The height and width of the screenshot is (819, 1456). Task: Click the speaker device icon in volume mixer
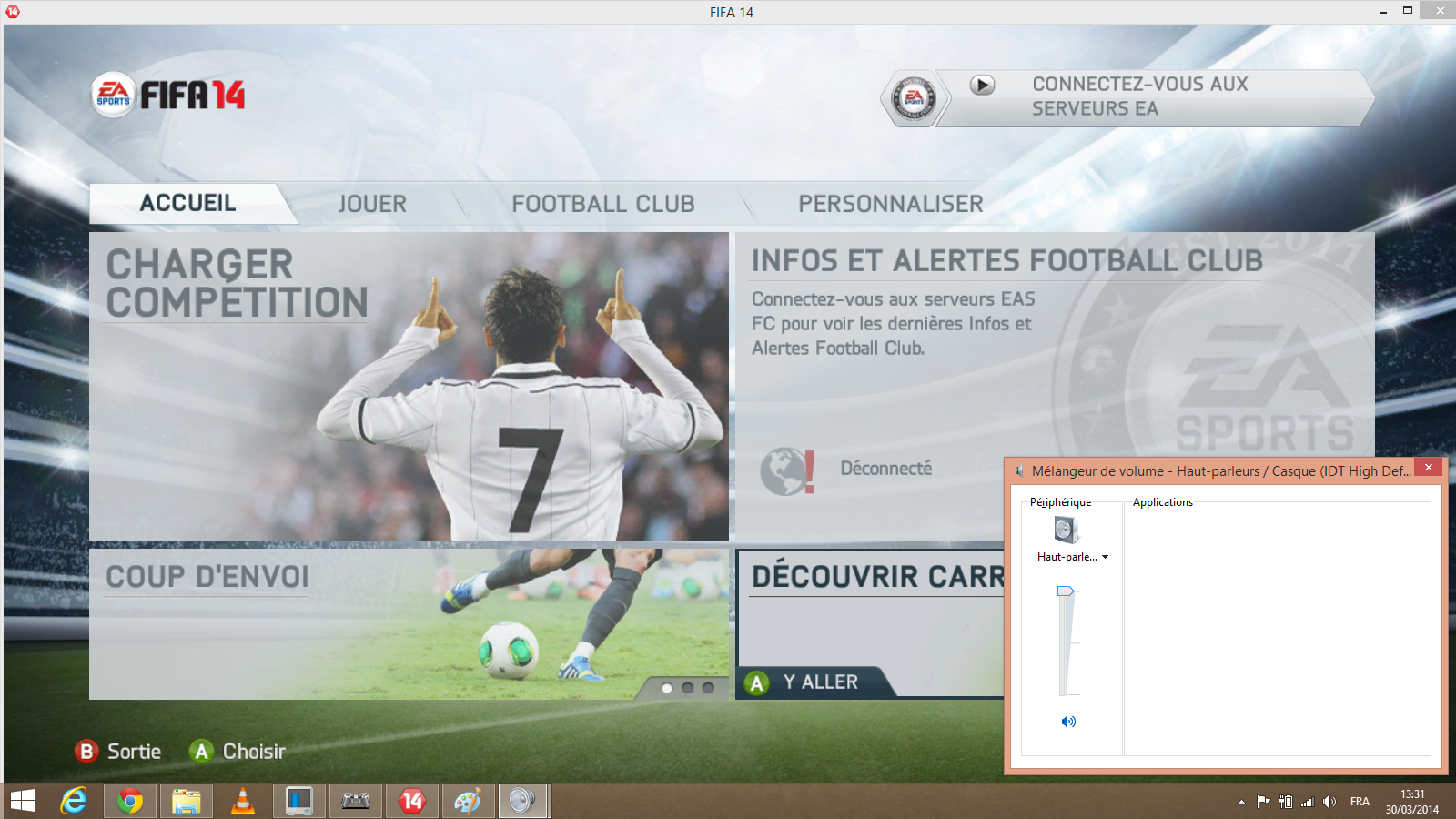pyautogui.click(x=1066, y=530)
